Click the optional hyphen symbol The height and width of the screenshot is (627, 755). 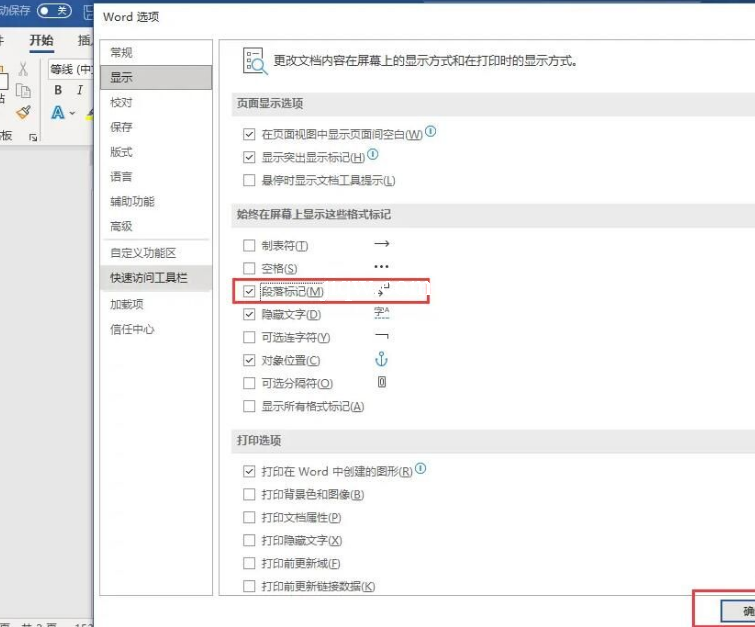(x=381, y=336)
